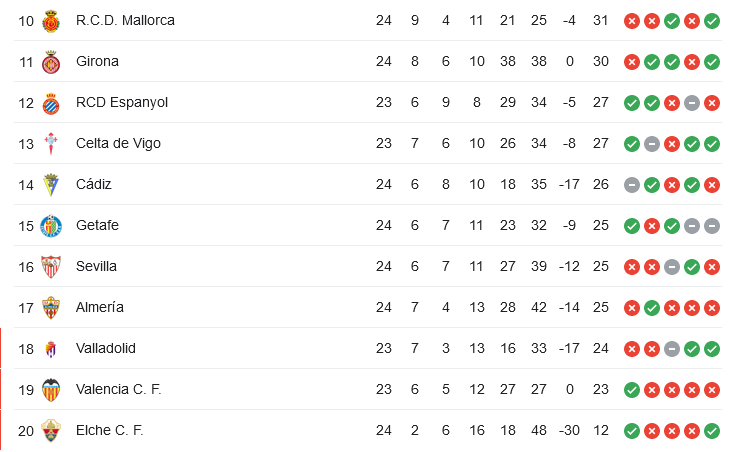
Task: Click the R.C.D. Mallorca club crest
Action: pos(51,21)
